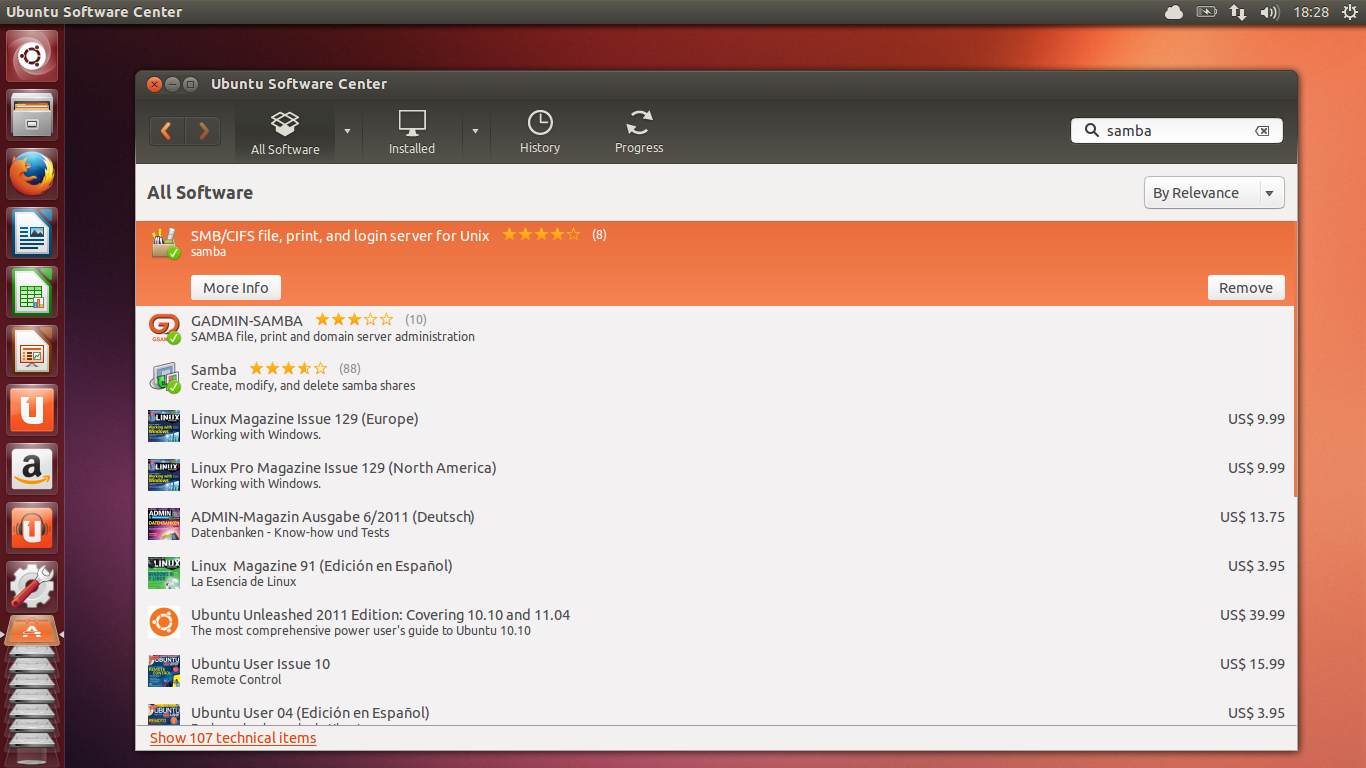Screen dimensions: 1366x768
Task: Click the star rating of SMB/CIFS server
Action: point(541,235)
